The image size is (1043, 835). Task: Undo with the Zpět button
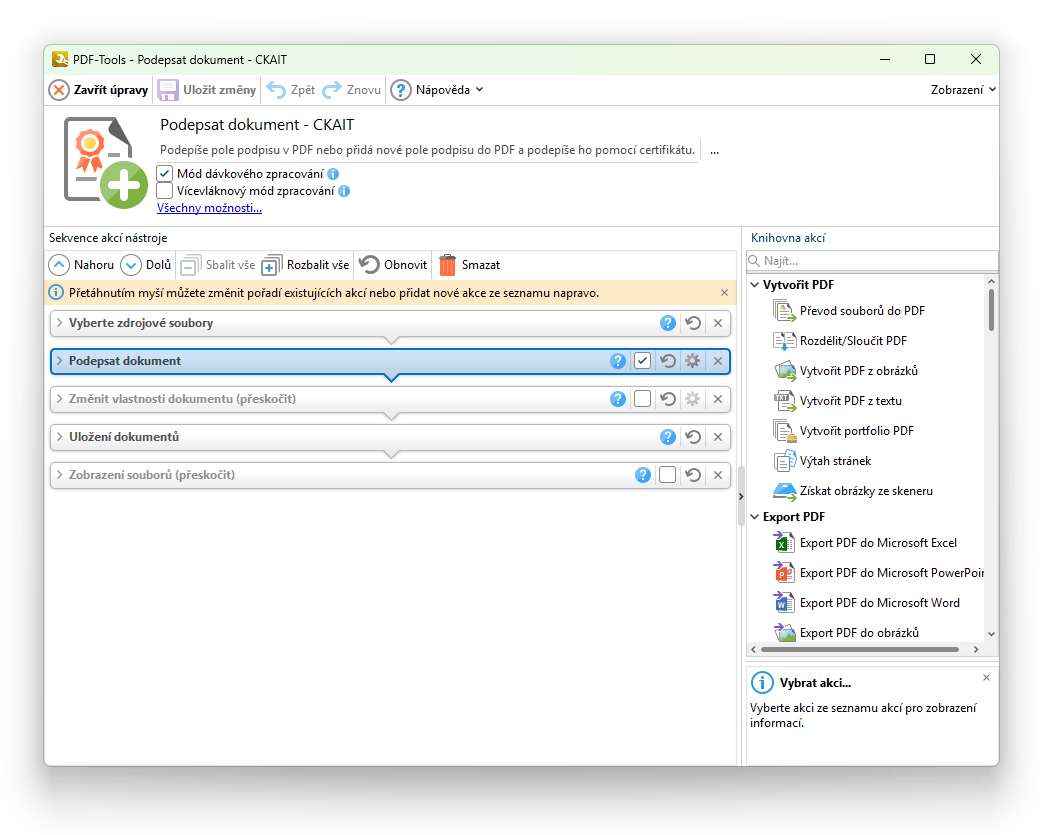(x=291, y=90)
